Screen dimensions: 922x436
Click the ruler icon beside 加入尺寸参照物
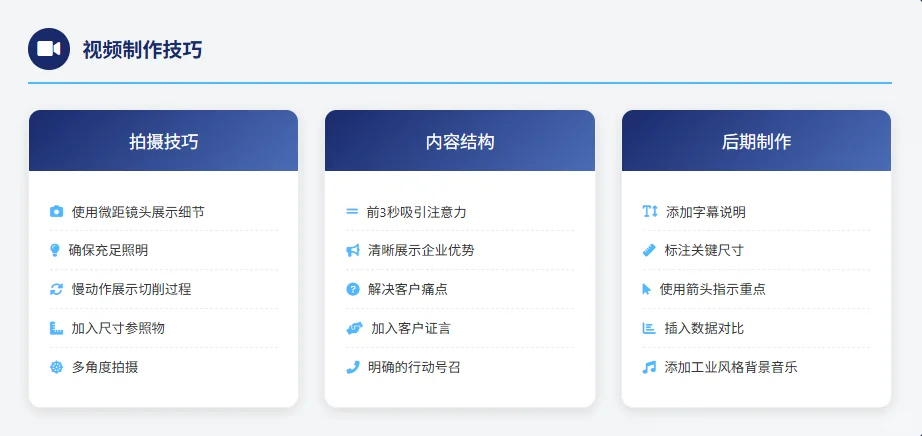click(56, 328)
